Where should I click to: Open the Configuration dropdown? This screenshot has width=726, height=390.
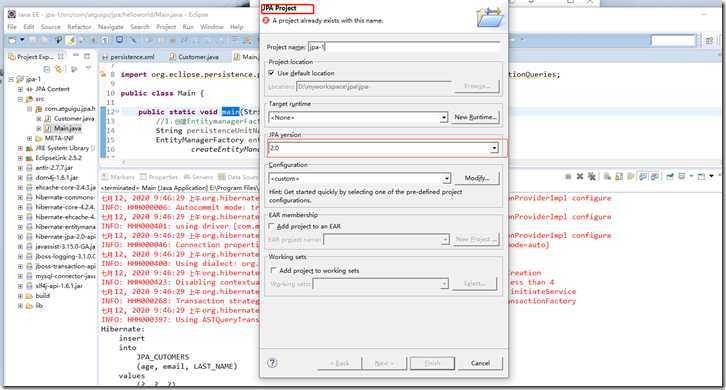446,178
